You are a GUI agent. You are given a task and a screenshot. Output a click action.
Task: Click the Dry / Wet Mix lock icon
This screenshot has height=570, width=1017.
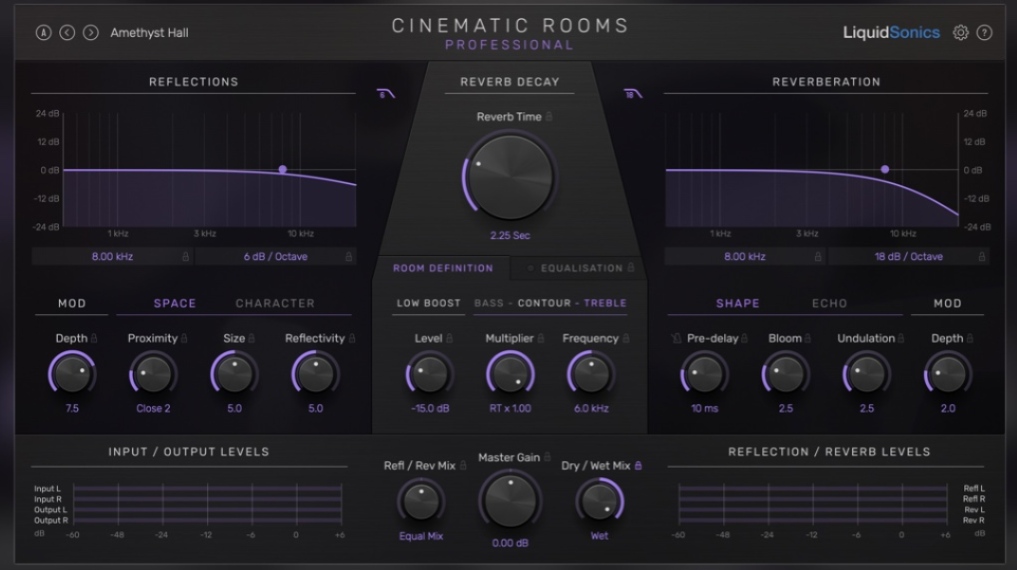[x=638, y=466]
